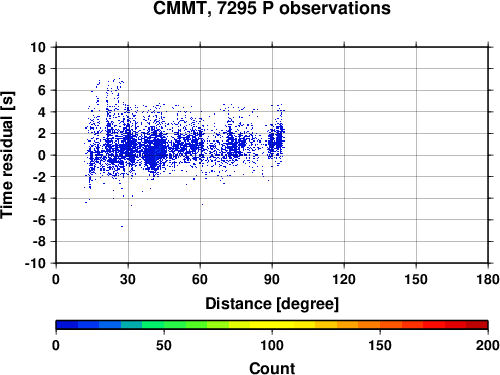Screen dimensions: 500x375
Task: Click the yellow colorbar segment near 100
Action: 272,325
